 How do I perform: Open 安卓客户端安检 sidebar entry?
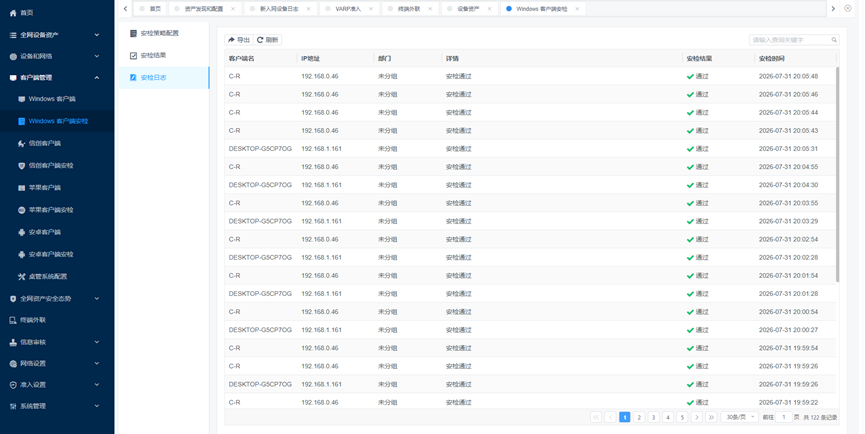coord(51,254)
